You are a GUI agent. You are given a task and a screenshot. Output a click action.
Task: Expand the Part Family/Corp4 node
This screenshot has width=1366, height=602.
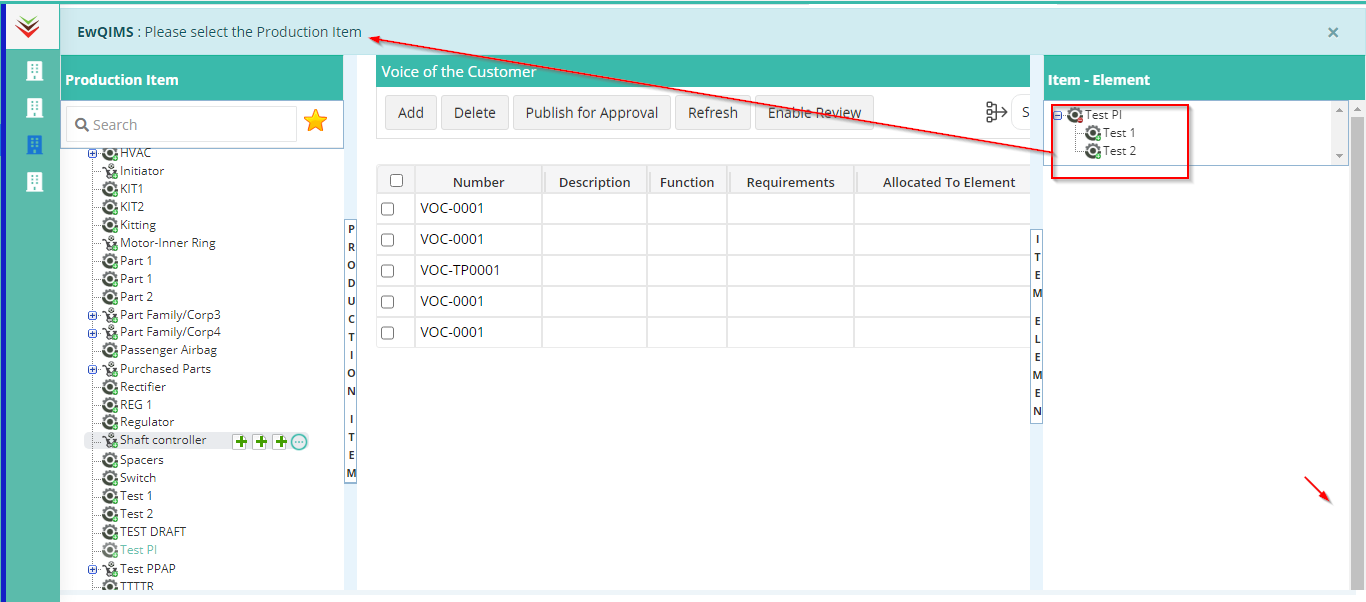pyautogui.click(x=92, y=333)
